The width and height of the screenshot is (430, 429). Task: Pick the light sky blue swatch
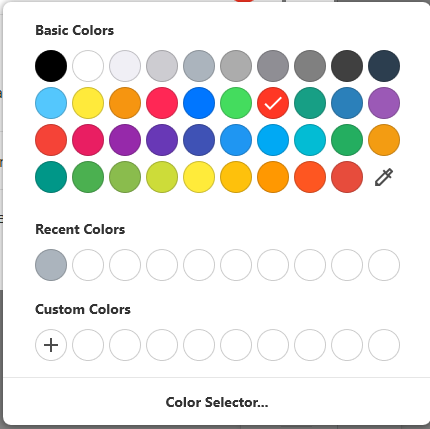[x=51, y=103]
